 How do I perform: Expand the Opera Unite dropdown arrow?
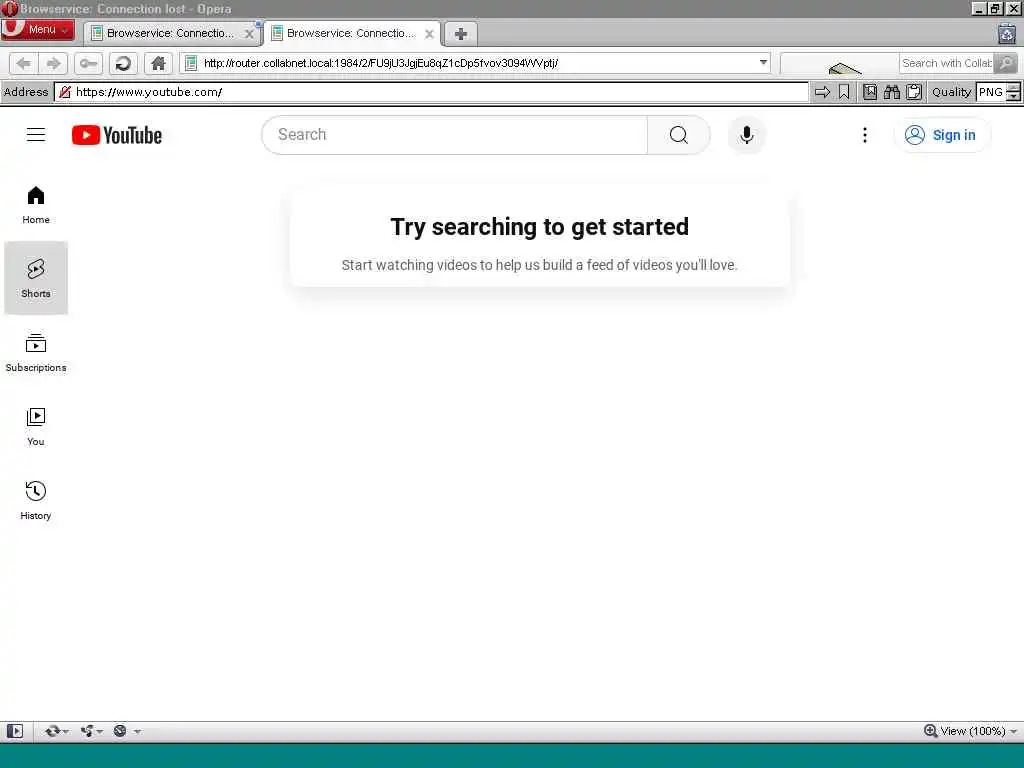100,732
